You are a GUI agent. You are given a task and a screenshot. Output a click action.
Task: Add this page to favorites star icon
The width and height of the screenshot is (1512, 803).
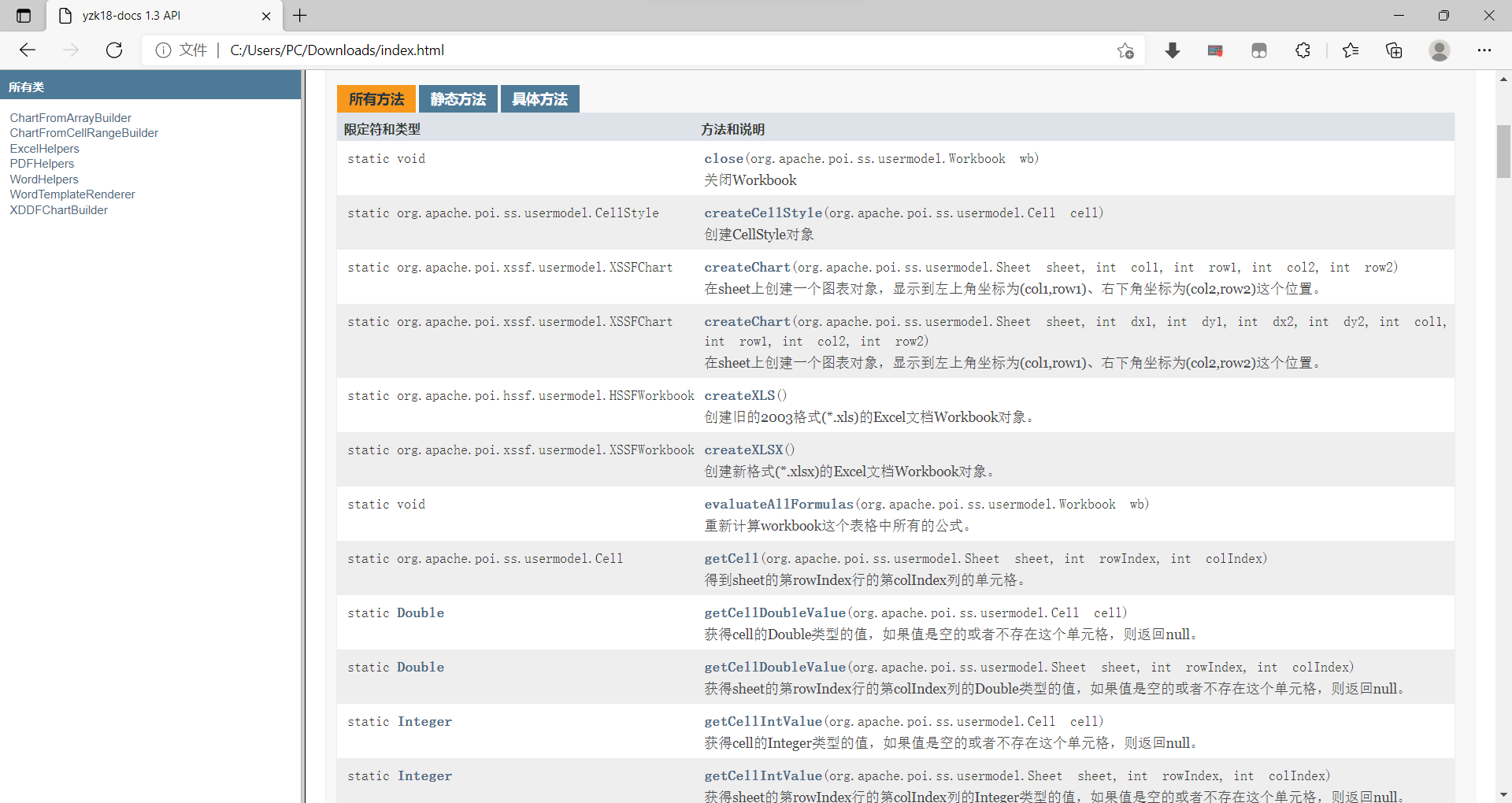(1125, 50)
